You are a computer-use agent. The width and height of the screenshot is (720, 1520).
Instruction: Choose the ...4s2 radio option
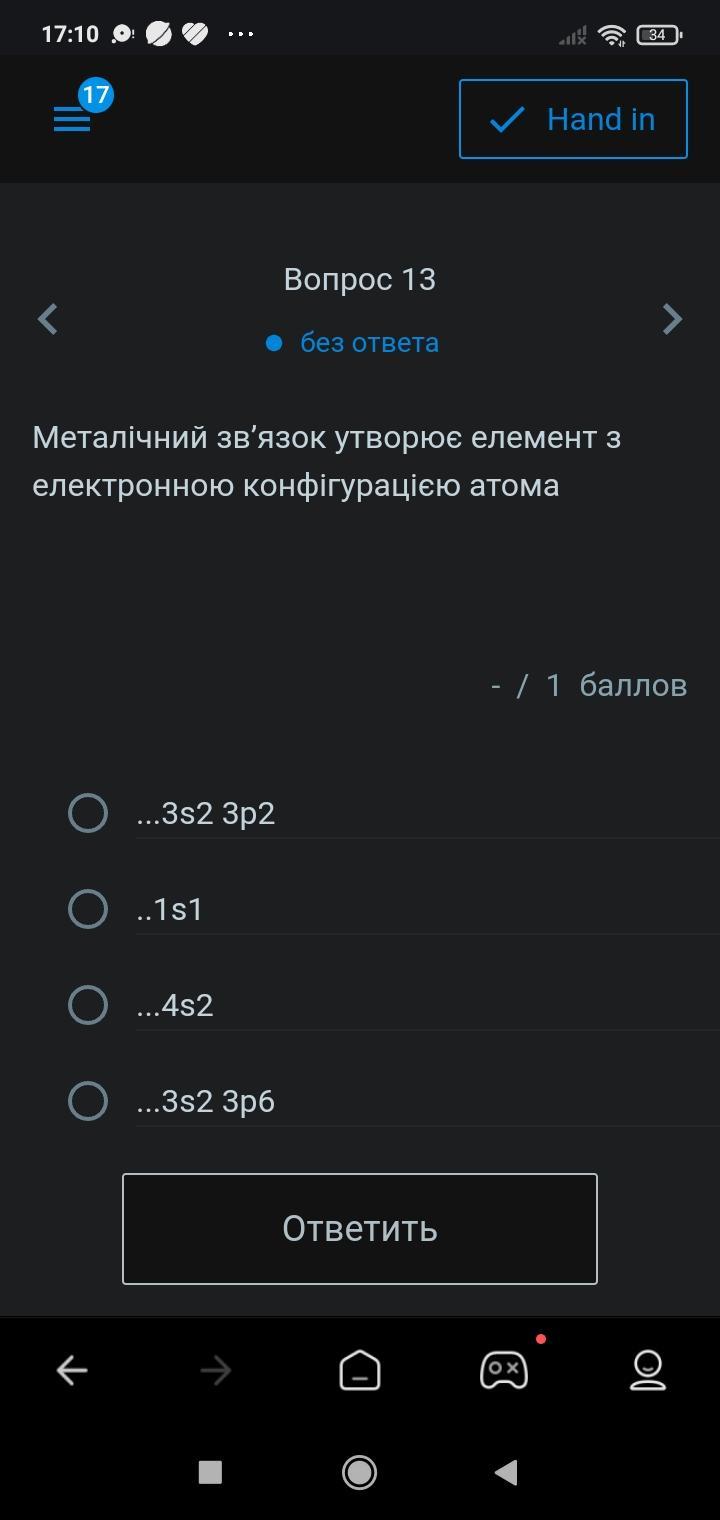pos(88,1005)
